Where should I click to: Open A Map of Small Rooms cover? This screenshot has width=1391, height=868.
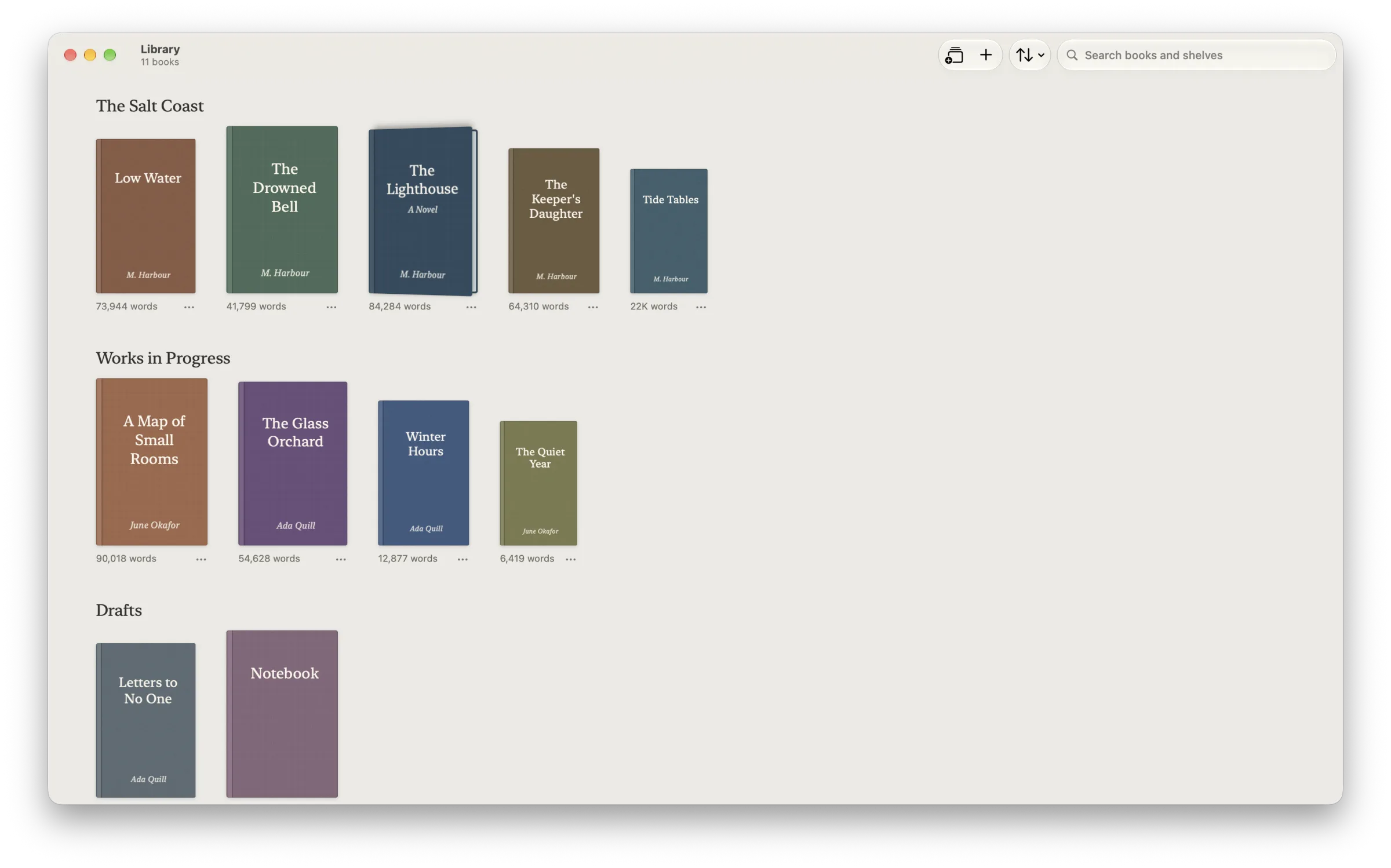(152, 462)
